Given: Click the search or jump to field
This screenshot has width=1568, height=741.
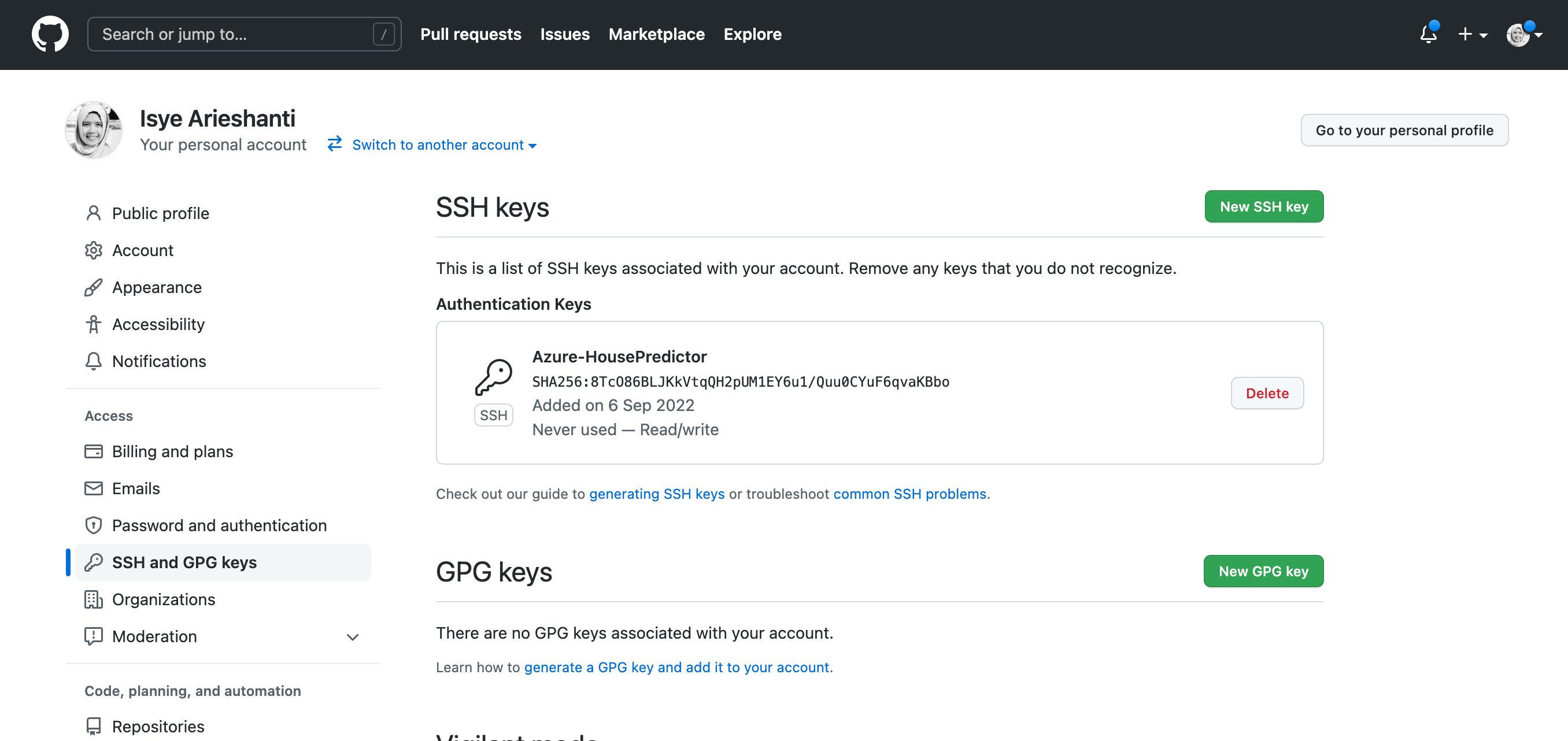Looking at the screenshot, I should pyautogui.click(x=243, y=34).
